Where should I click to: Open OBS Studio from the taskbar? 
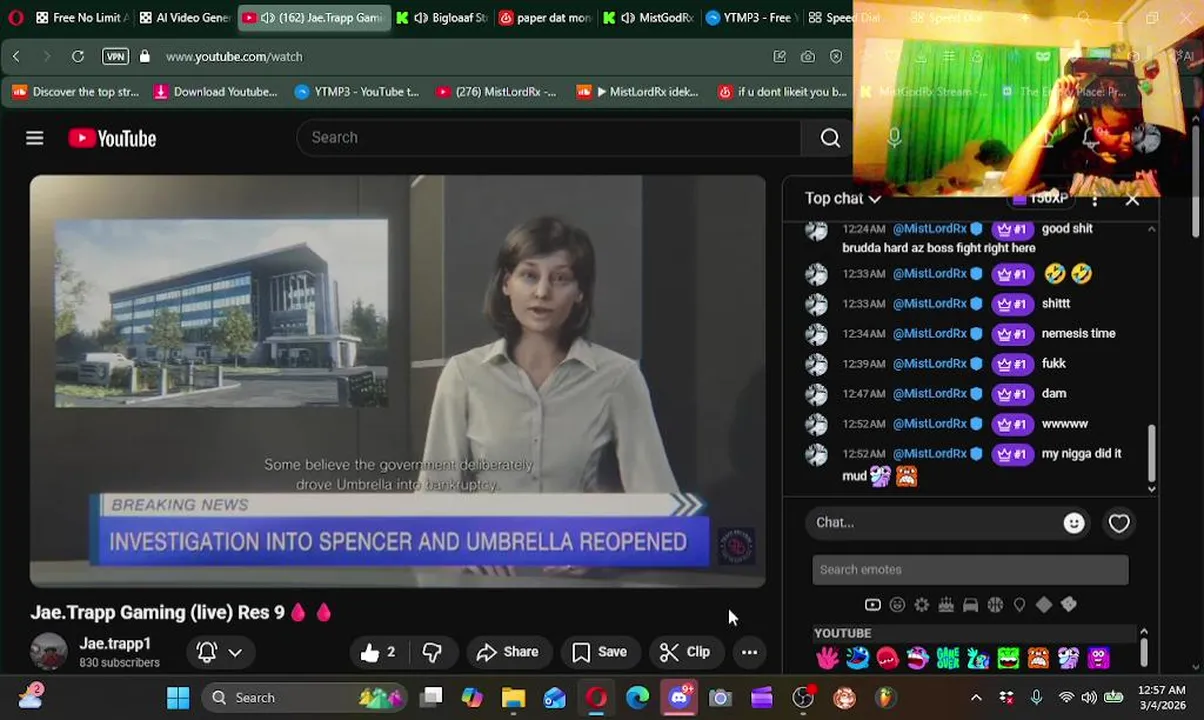click(803, 698)
